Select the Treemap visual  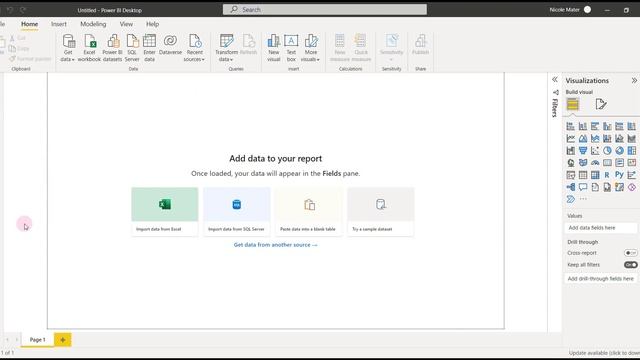click(x=632, y=151)
